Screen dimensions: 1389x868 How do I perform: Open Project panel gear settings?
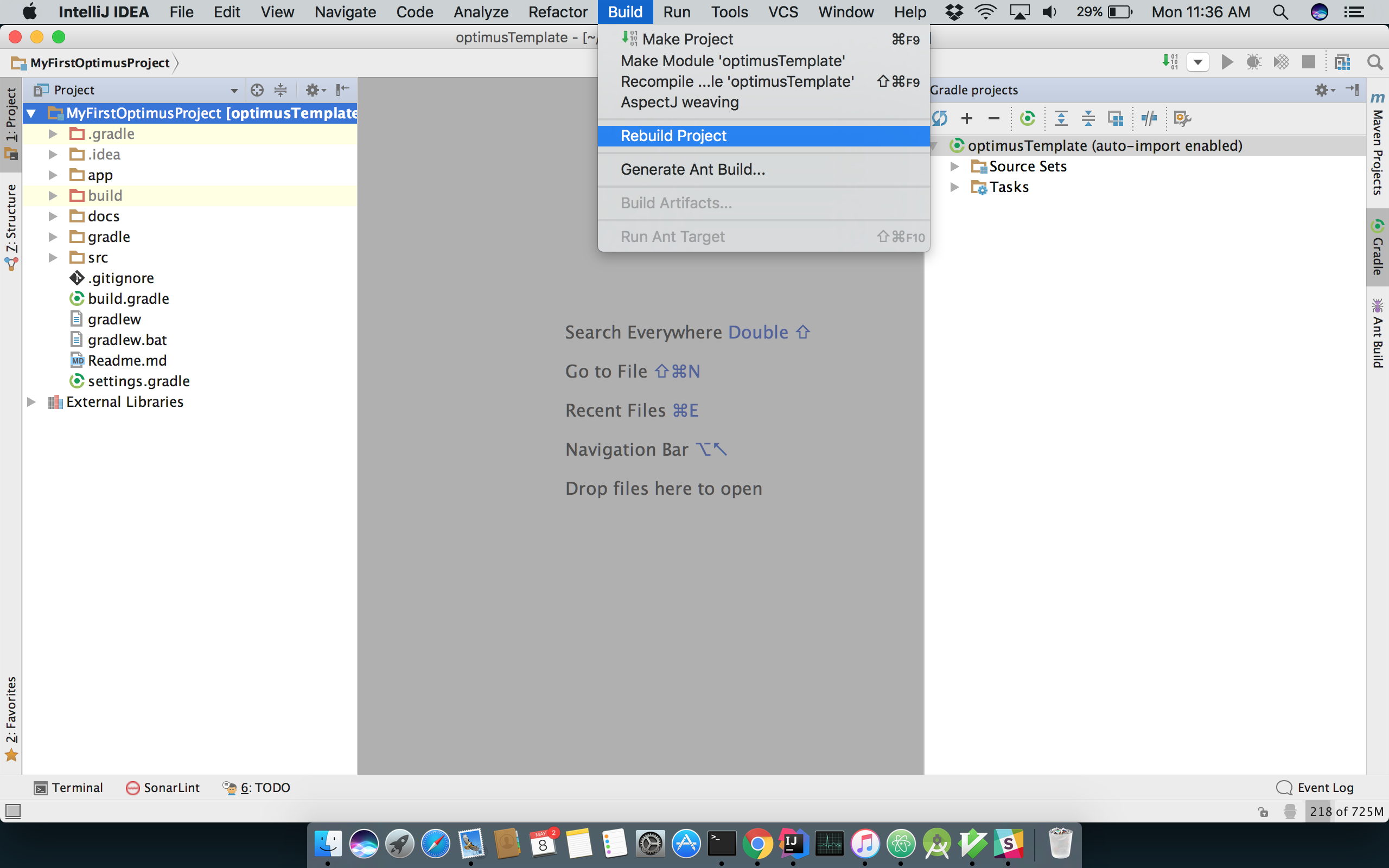(x=315, y=90)
